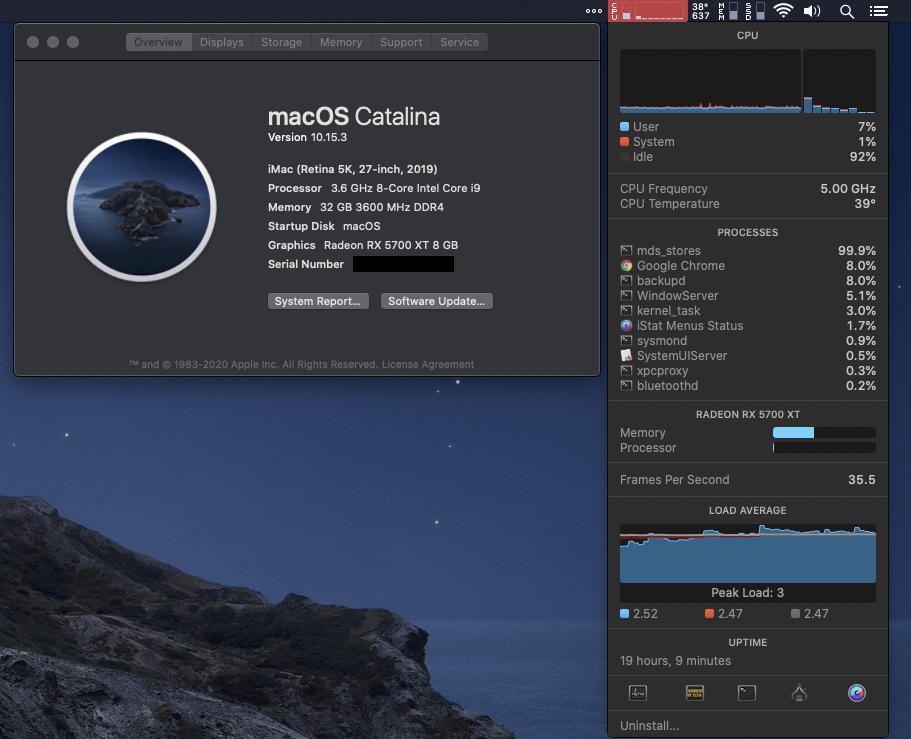Click the System Report button
911x739 pixels.
[318, 301]
